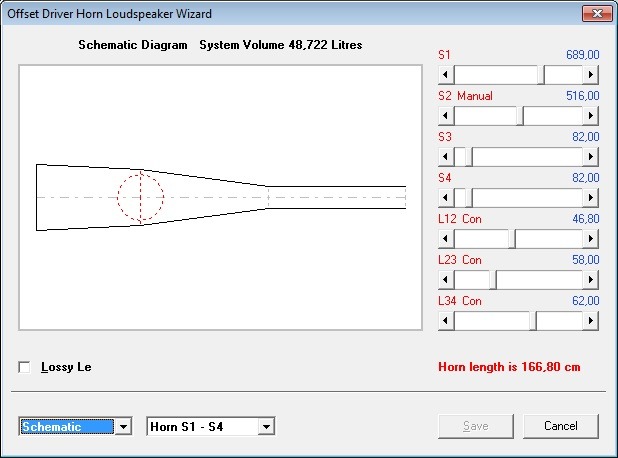Increase S3 with the right arrow
The width and height of the screenshot is (618, 458).
590,156
